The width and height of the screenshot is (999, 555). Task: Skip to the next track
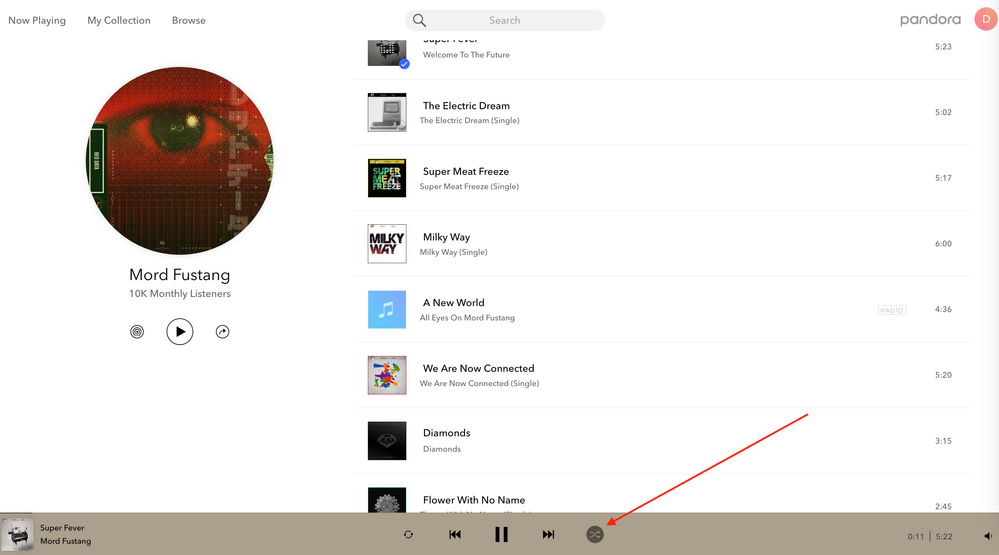(548, 535)
